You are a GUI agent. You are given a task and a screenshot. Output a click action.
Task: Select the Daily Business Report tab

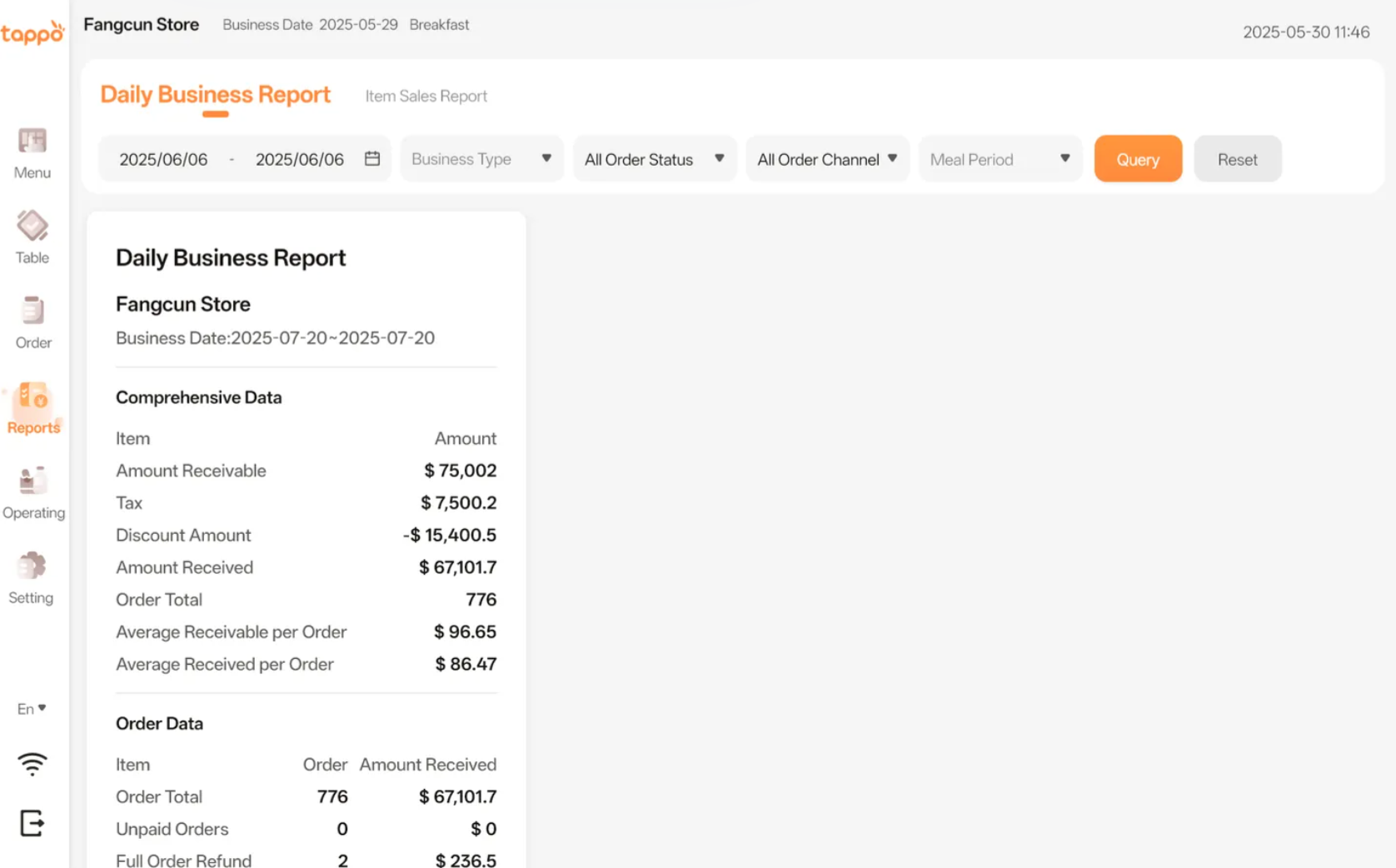[x=215, y=95]
